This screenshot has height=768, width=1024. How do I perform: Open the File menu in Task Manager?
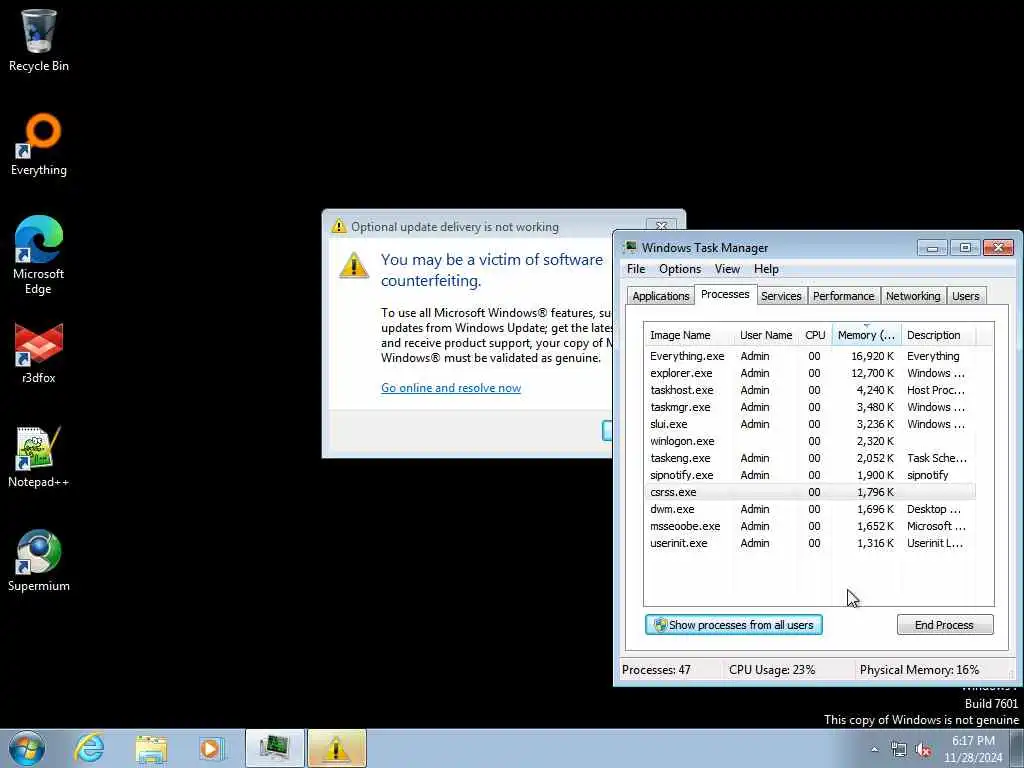click(x=636, y=269)
